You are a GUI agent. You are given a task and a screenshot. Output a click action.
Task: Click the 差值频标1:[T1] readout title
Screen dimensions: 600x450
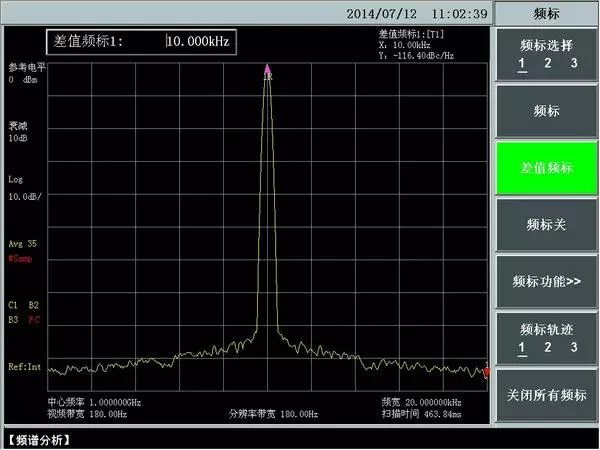(x=411, y=34)
